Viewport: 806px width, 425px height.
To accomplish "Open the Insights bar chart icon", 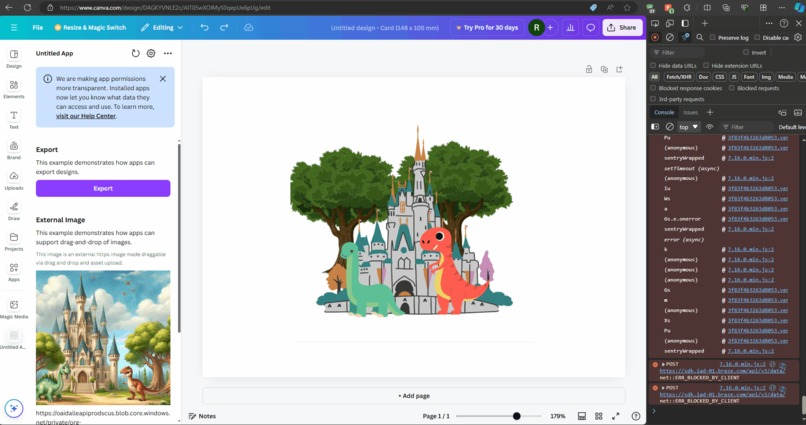I will point(570,28).
